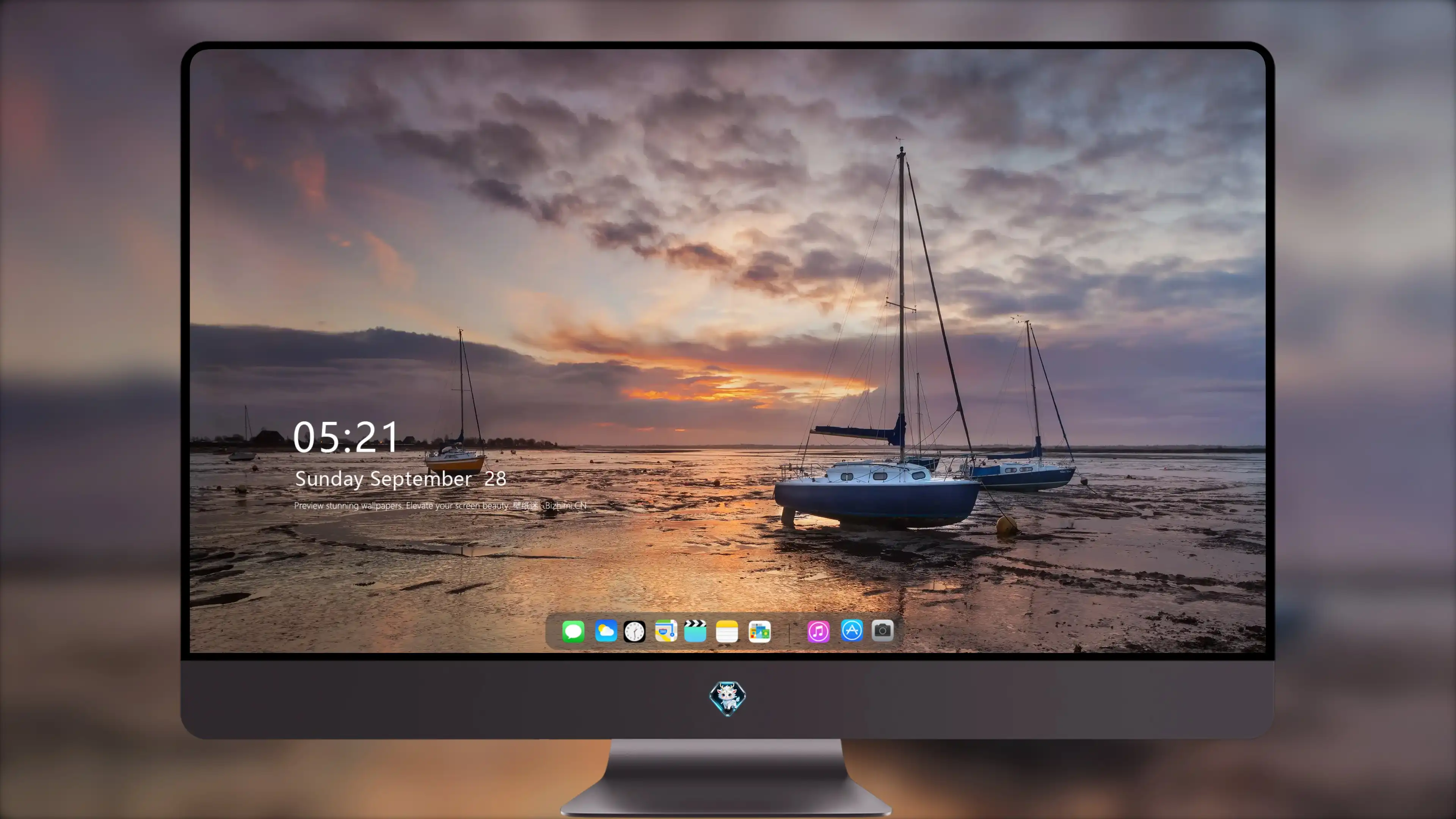Viewport: 1456px width, 819px height.
Task: Launch the Maps app from the dock
Action: pos(666,631)
